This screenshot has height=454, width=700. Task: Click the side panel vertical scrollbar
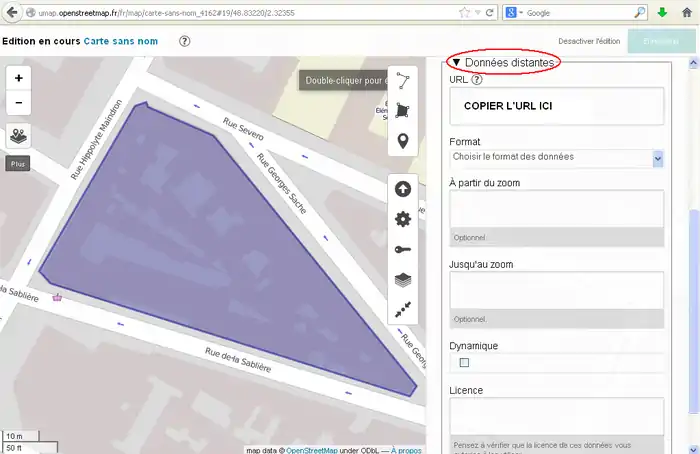[x=693, y=300]
